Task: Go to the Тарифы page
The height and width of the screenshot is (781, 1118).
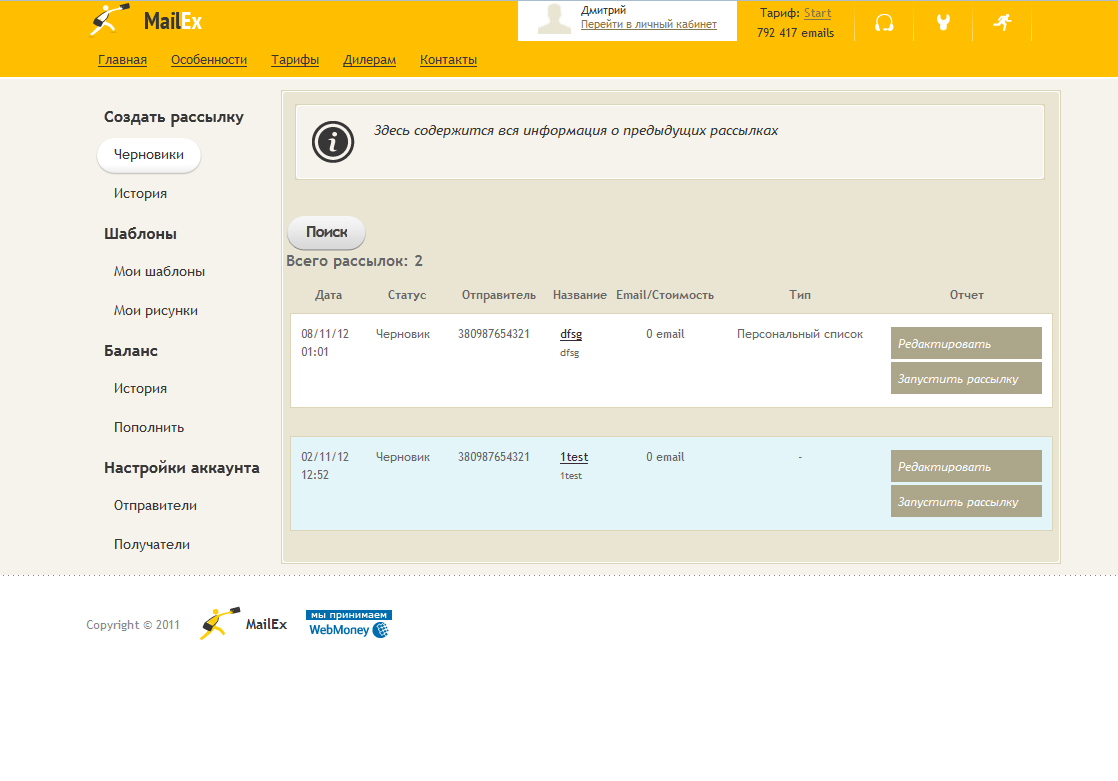Action: coord(295,60)
